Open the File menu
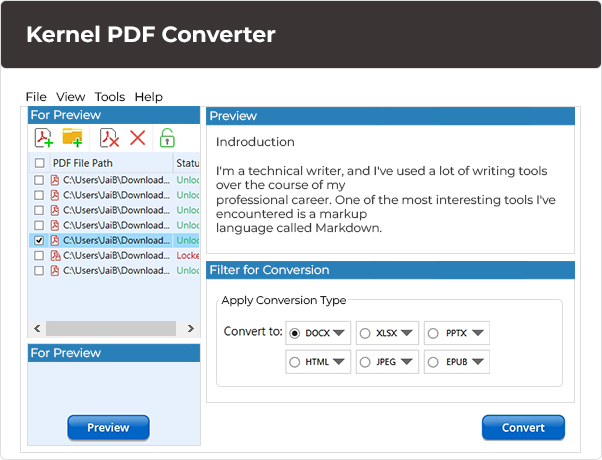Image resolution: width=602 pixels, height=460 pixels. pyautogui.click(x=36, y=97)
